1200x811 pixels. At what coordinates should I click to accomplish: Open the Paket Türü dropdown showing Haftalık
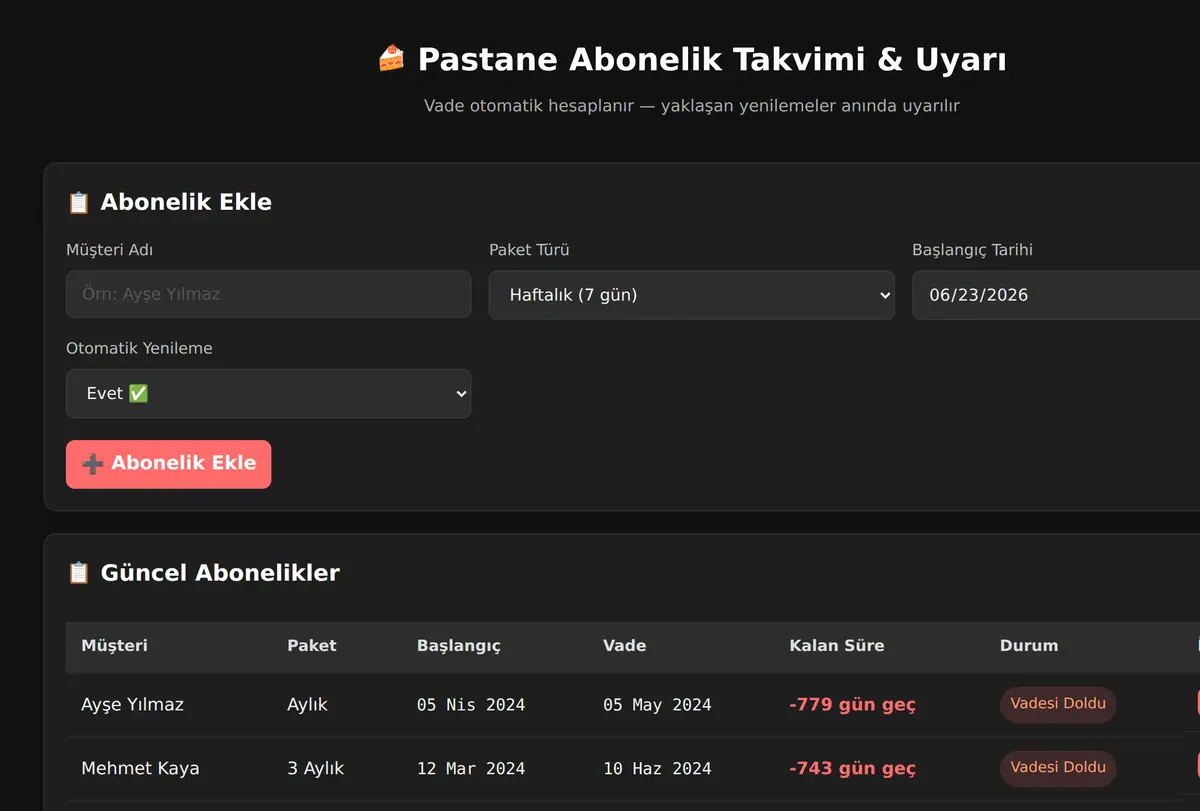691,295
